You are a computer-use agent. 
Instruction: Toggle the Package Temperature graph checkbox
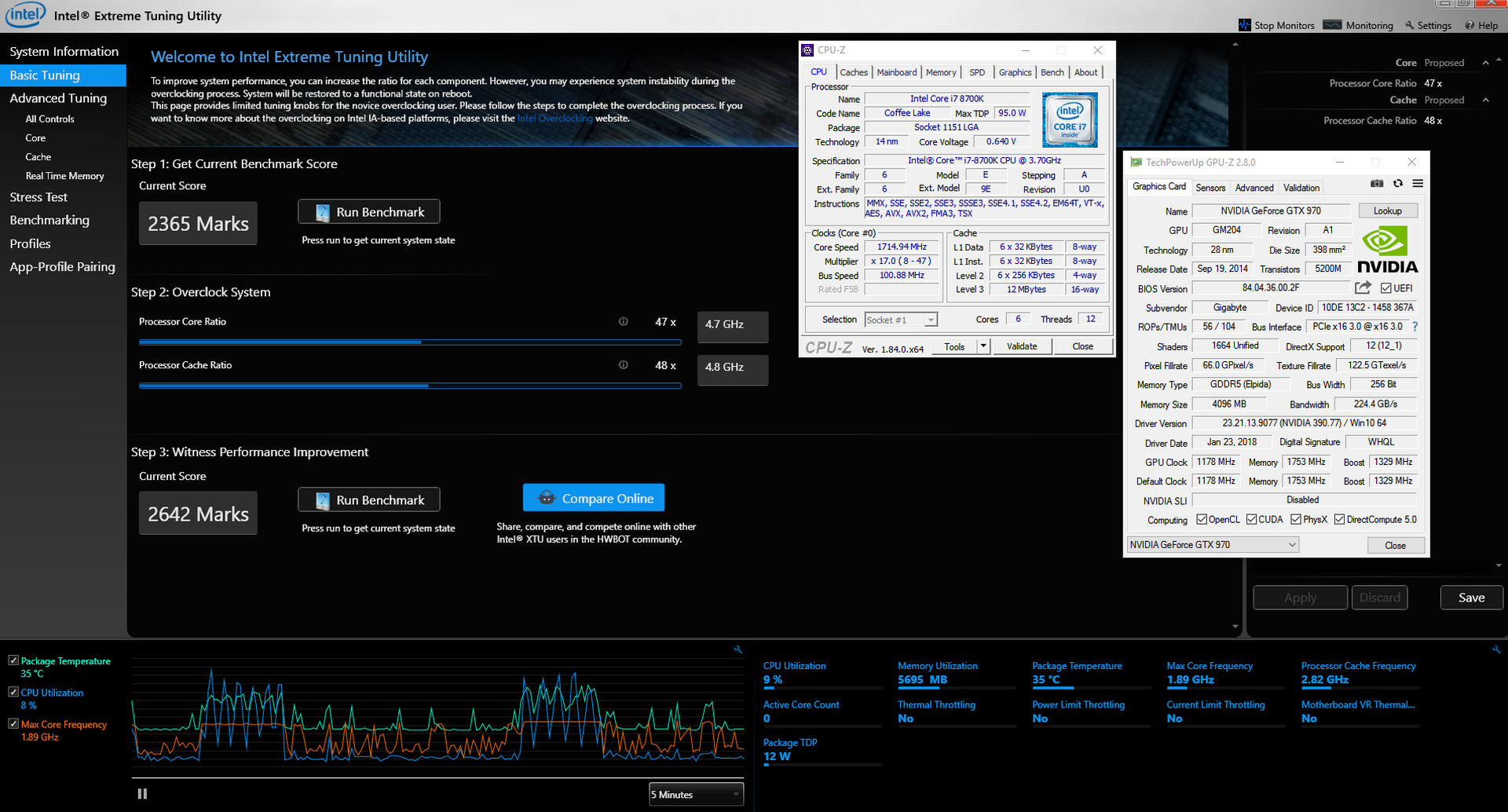pyautogui.click(x=13, y=660)
